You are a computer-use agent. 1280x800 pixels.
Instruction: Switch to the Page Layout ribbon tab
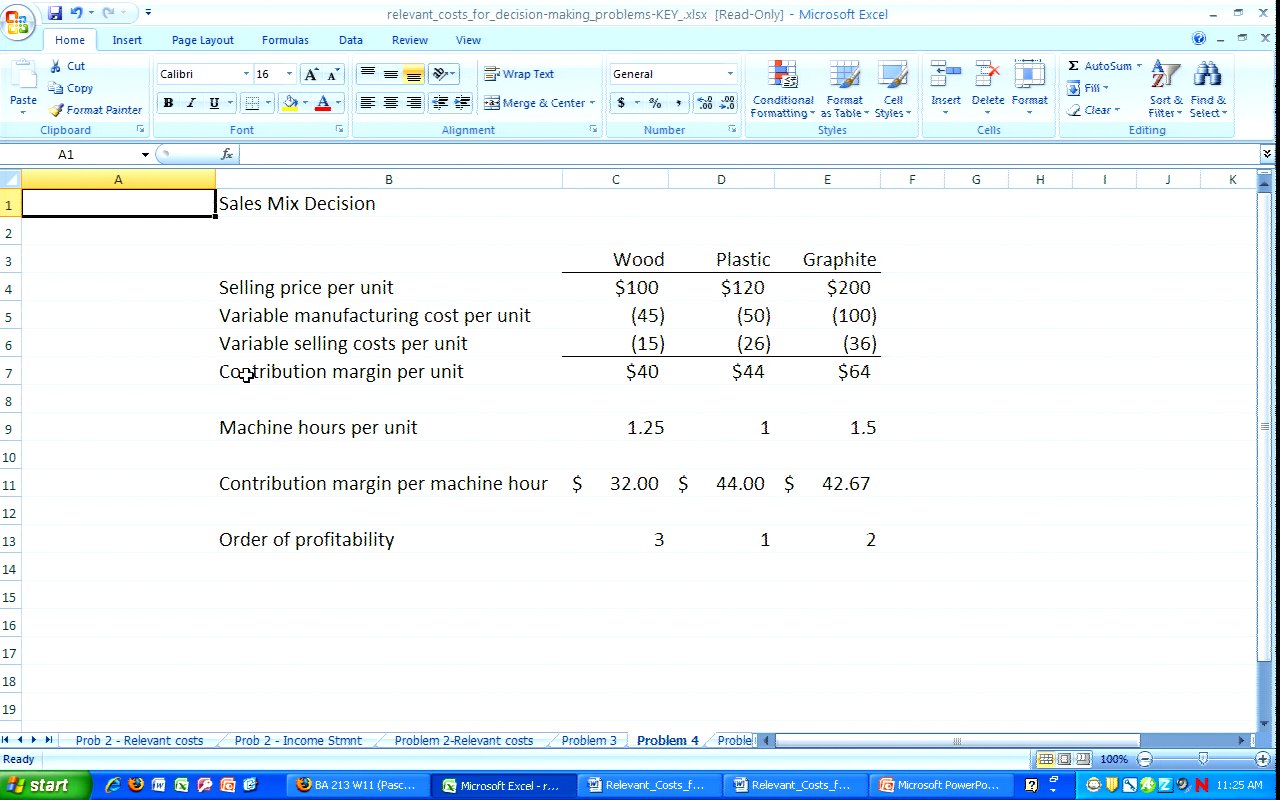tap(202, 40)
